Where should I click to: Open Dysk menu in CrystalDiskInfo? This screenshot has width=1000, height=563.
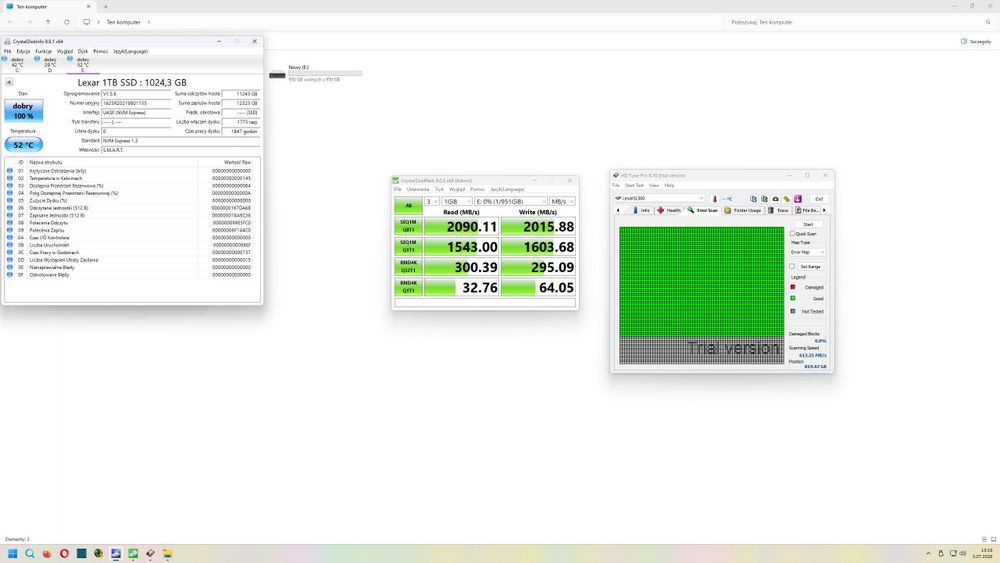tap(83, 51)
